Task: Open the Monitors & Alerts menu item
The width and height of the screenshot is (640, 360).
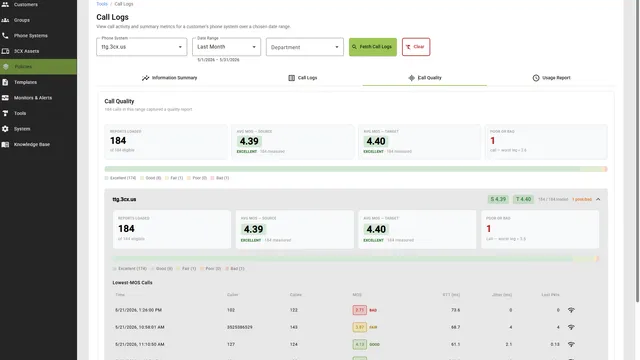Action: coord(38,98)
